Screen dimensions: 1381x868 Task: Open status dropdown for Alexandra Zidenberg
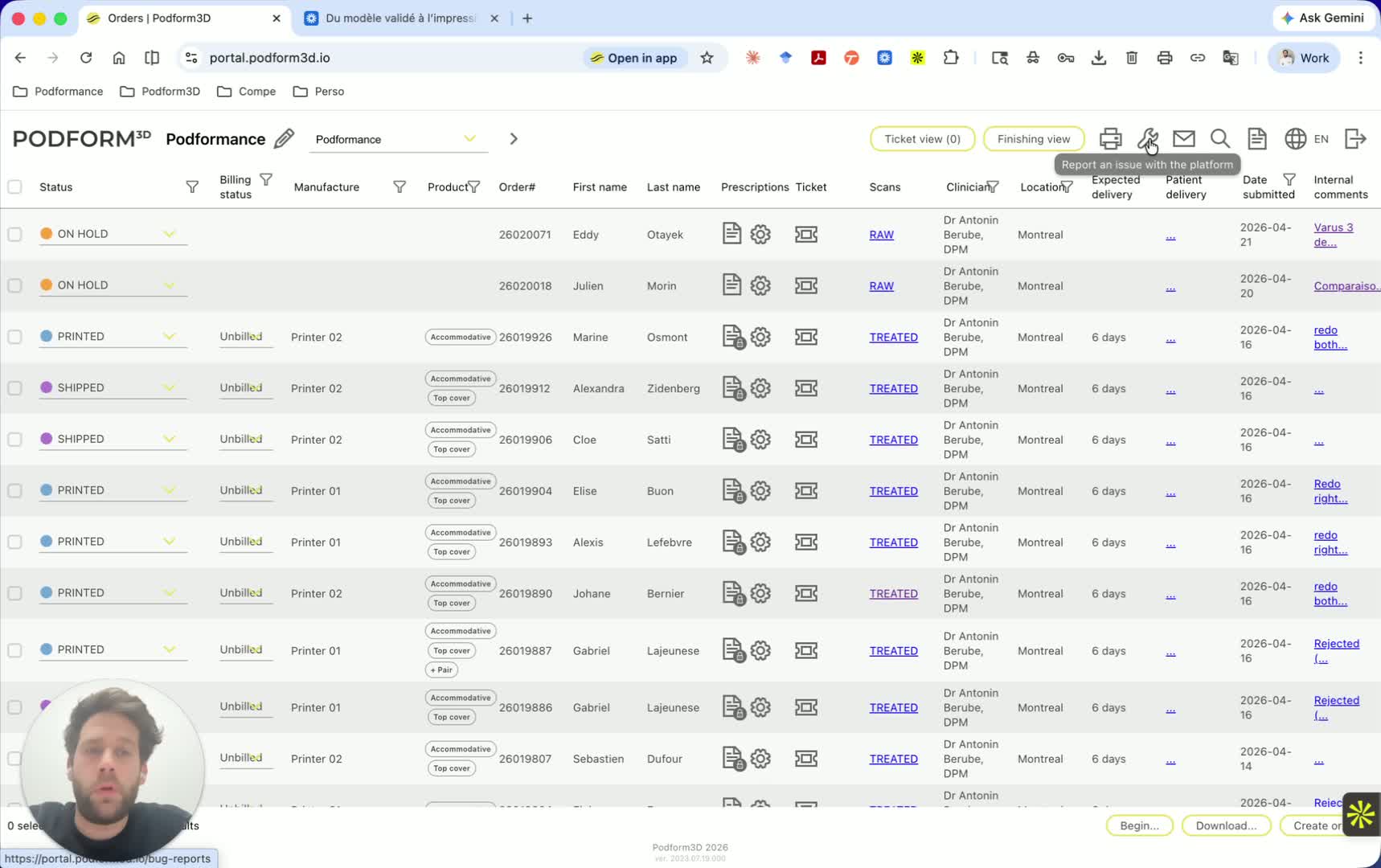click(x=113, y=387)
